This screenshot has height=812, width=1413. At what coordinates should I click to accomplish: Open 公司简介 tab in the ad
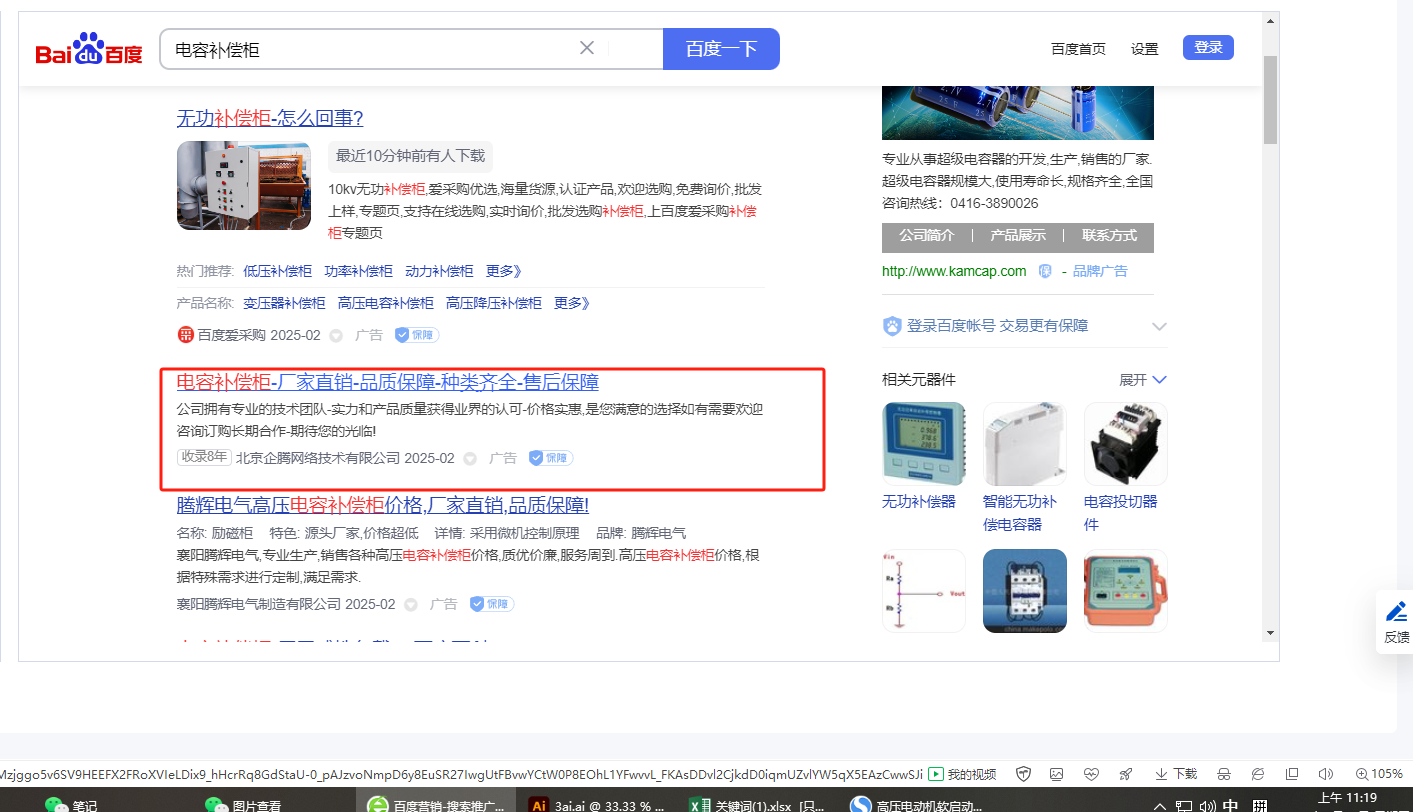(926, 236)
